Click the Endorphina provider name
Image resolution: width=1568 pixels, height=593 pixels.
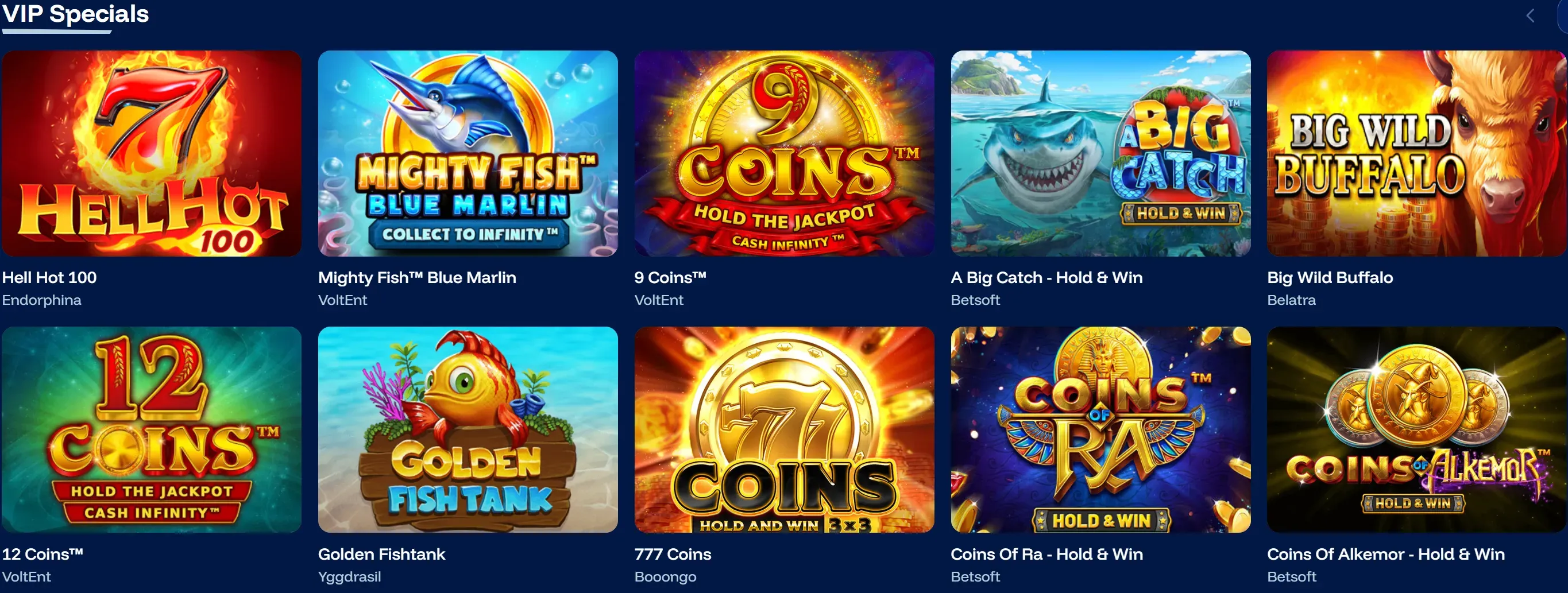[41, 300]
